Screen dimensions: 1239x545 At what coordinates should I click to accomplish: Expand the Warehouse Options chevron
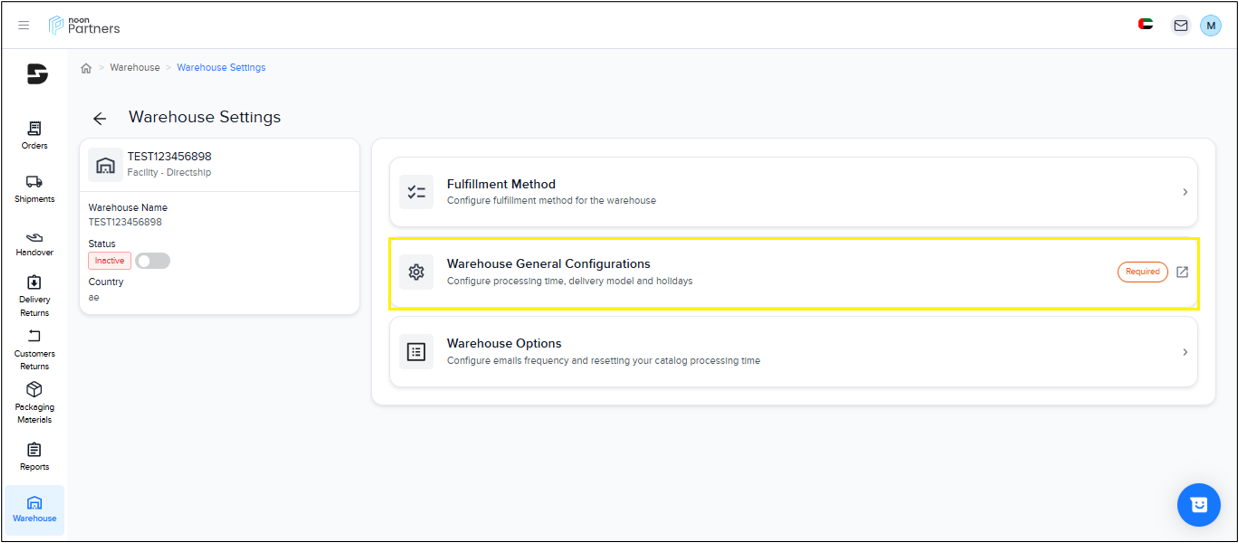coord(1185,352)
